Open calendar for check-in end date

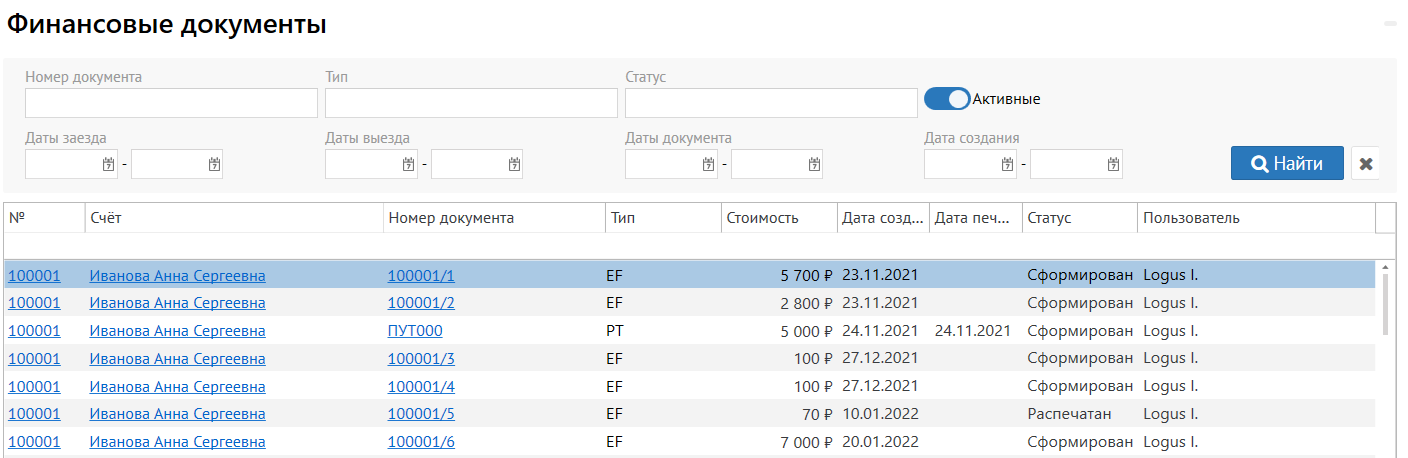pyautogui.click(x=214, y=165)
